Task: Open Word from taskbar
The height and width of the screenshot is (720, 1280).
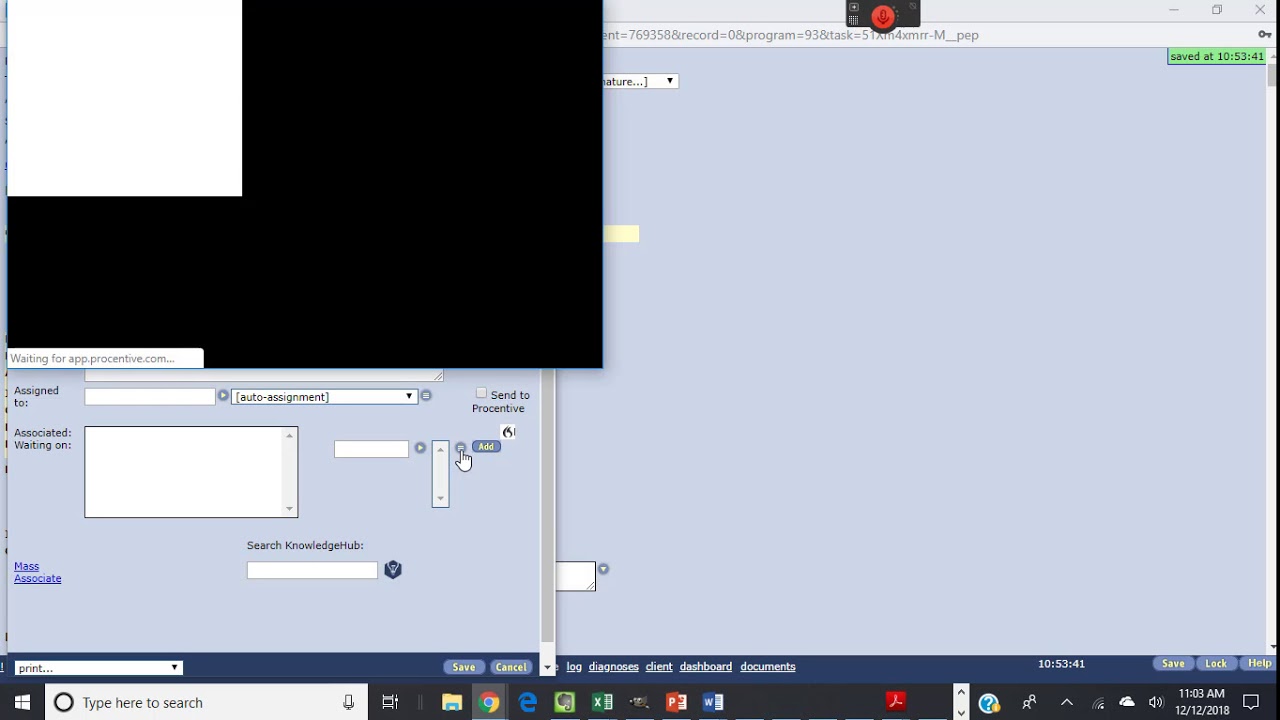Action: click(x=713, y=702)
